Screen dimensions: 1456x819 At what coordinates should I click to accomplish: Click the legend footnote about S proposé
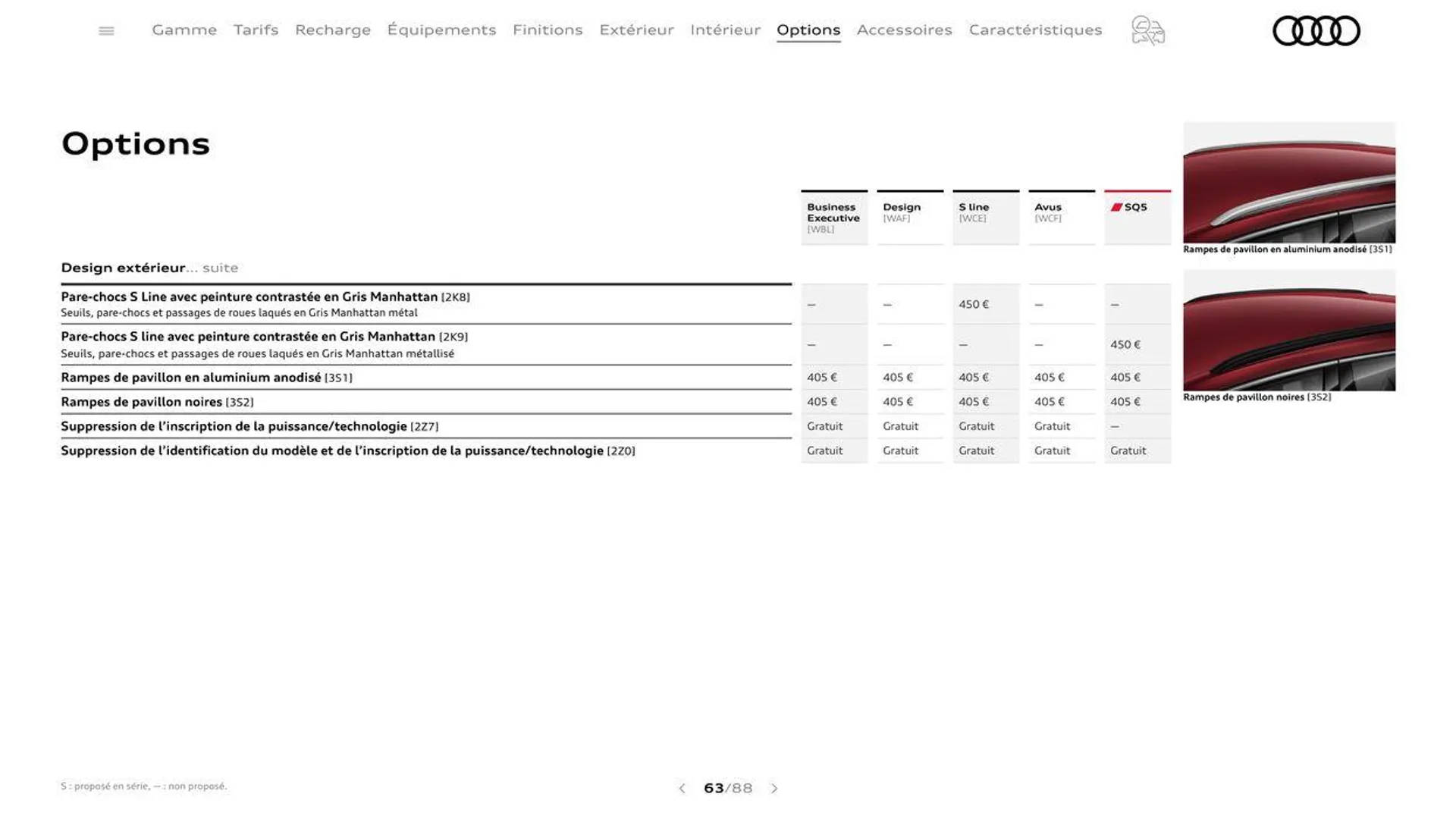143,786
